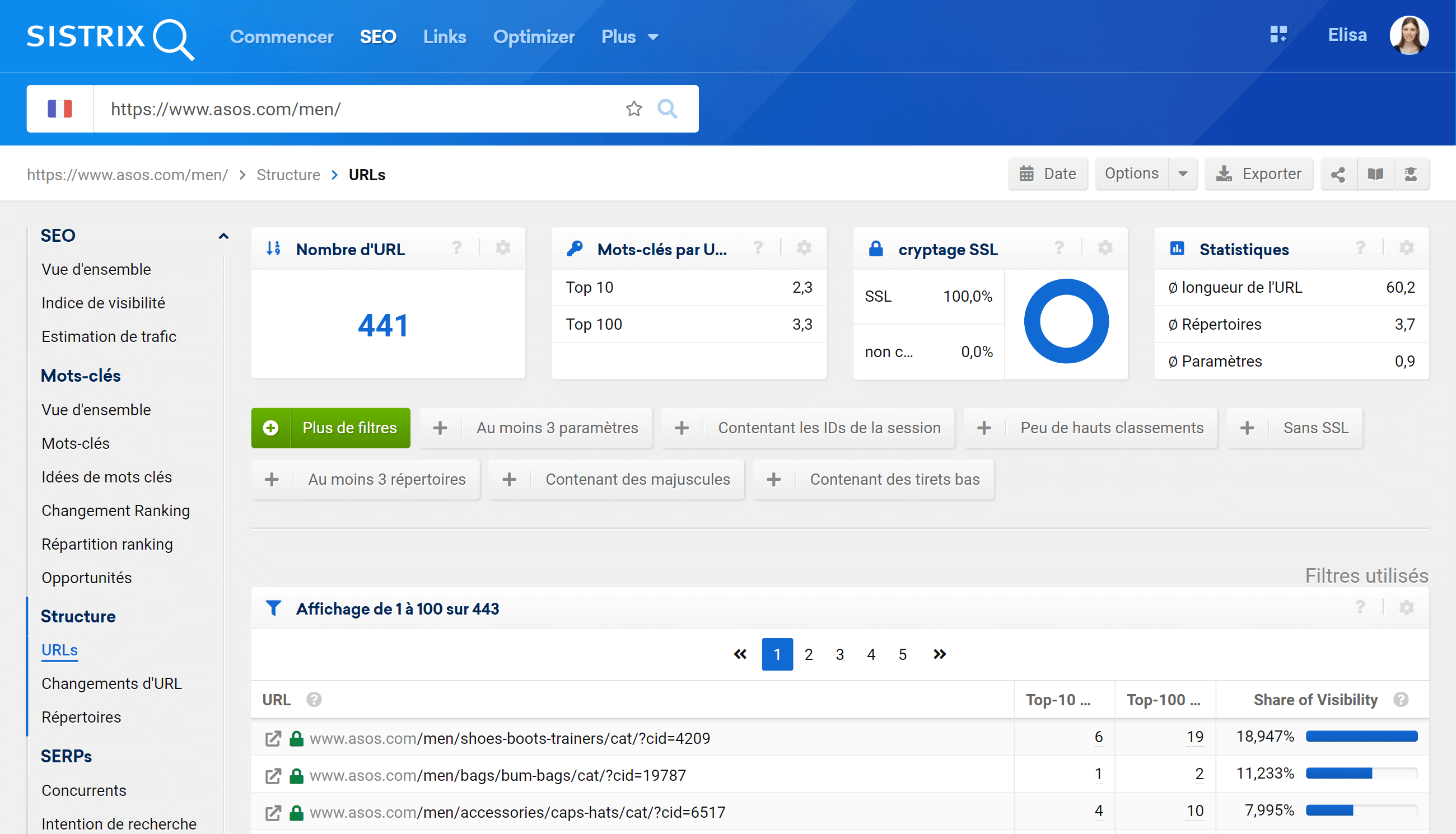
Task: Click help icon next to Share of Visibility
Action: 1401,700
